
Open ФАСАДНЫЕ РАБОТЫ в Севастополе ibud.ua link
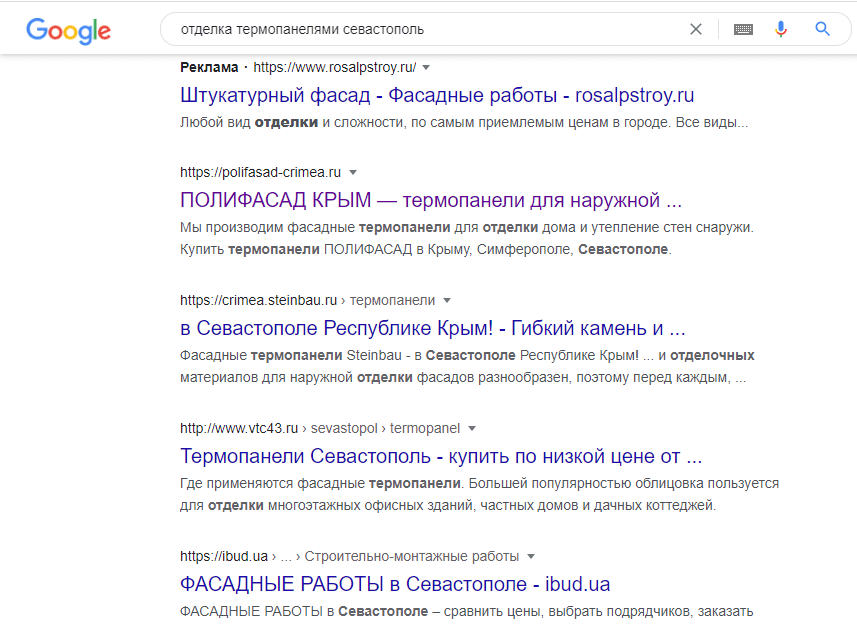tap(395, 584)
